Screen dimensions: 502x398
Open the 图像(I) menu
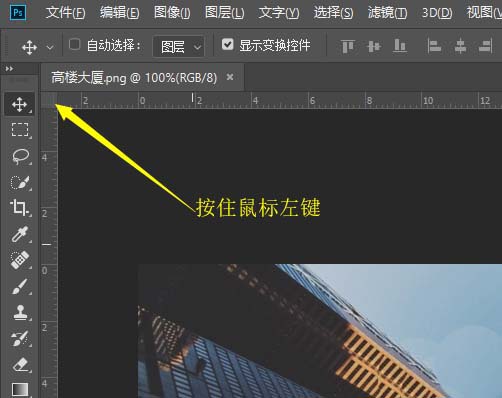172,13
